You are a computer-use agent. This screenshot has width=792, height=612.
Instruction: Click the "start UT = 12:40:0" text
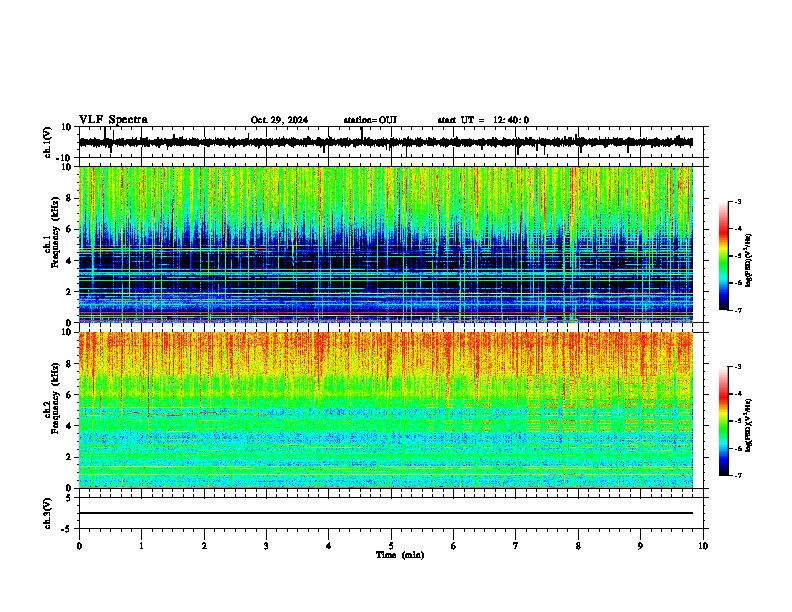pos(483,120)
